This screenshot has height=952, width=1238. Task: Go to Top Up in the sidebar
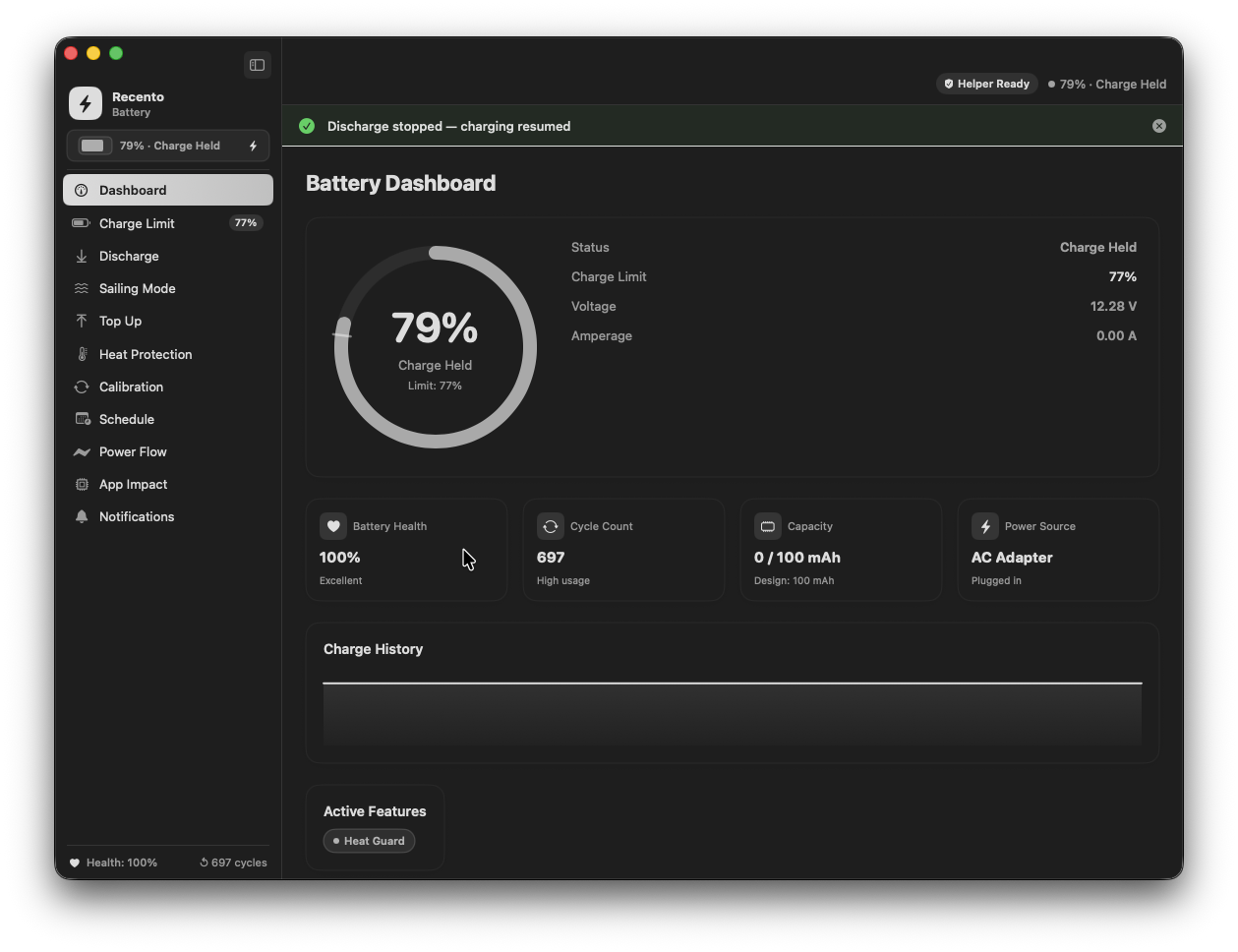pyautogui.click(x=168, y=321)
